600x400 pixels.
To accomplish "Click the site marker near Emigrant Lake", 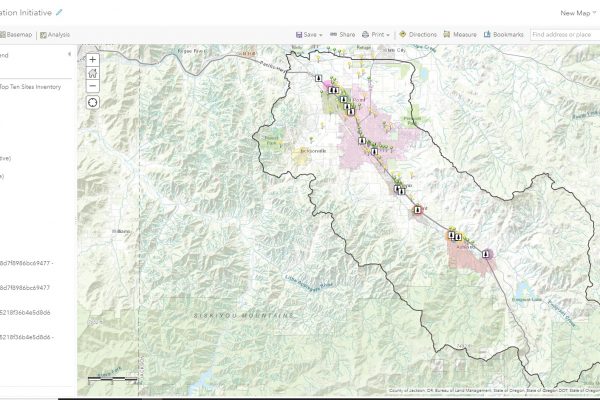I will coord(486,254).
